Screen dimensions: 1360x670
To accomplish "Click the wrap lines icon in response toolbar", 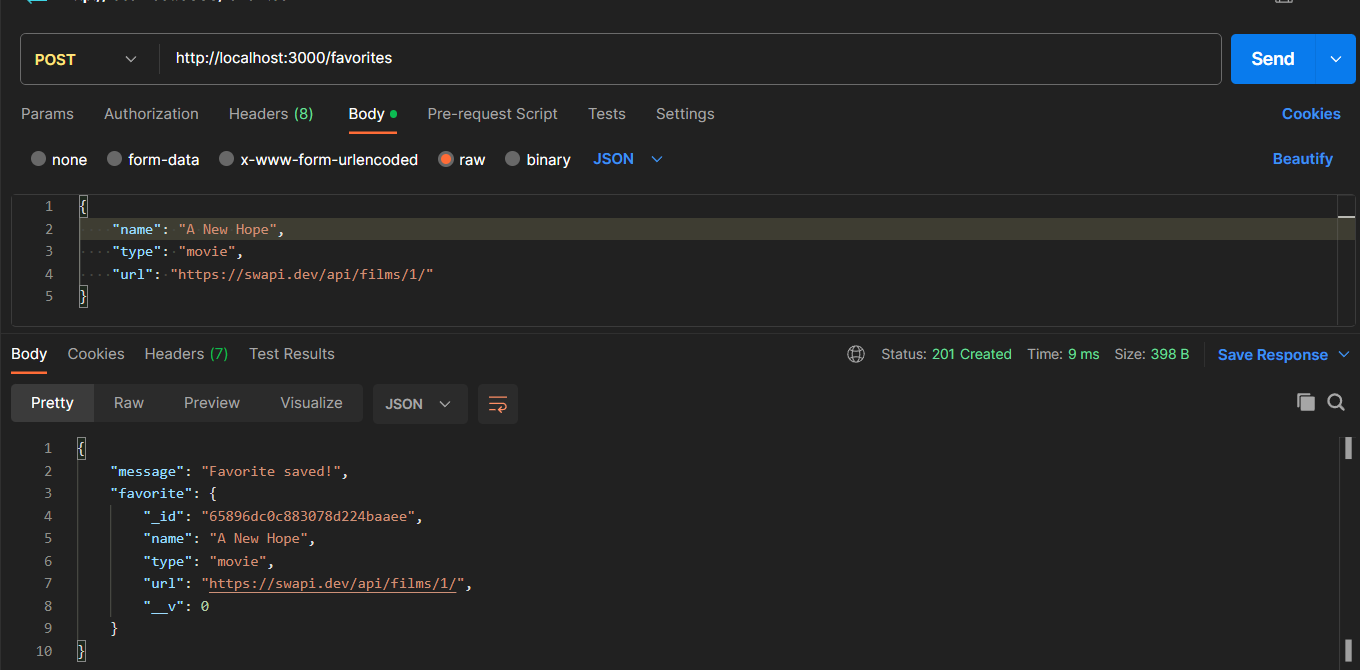I will (x=497, y=404).
